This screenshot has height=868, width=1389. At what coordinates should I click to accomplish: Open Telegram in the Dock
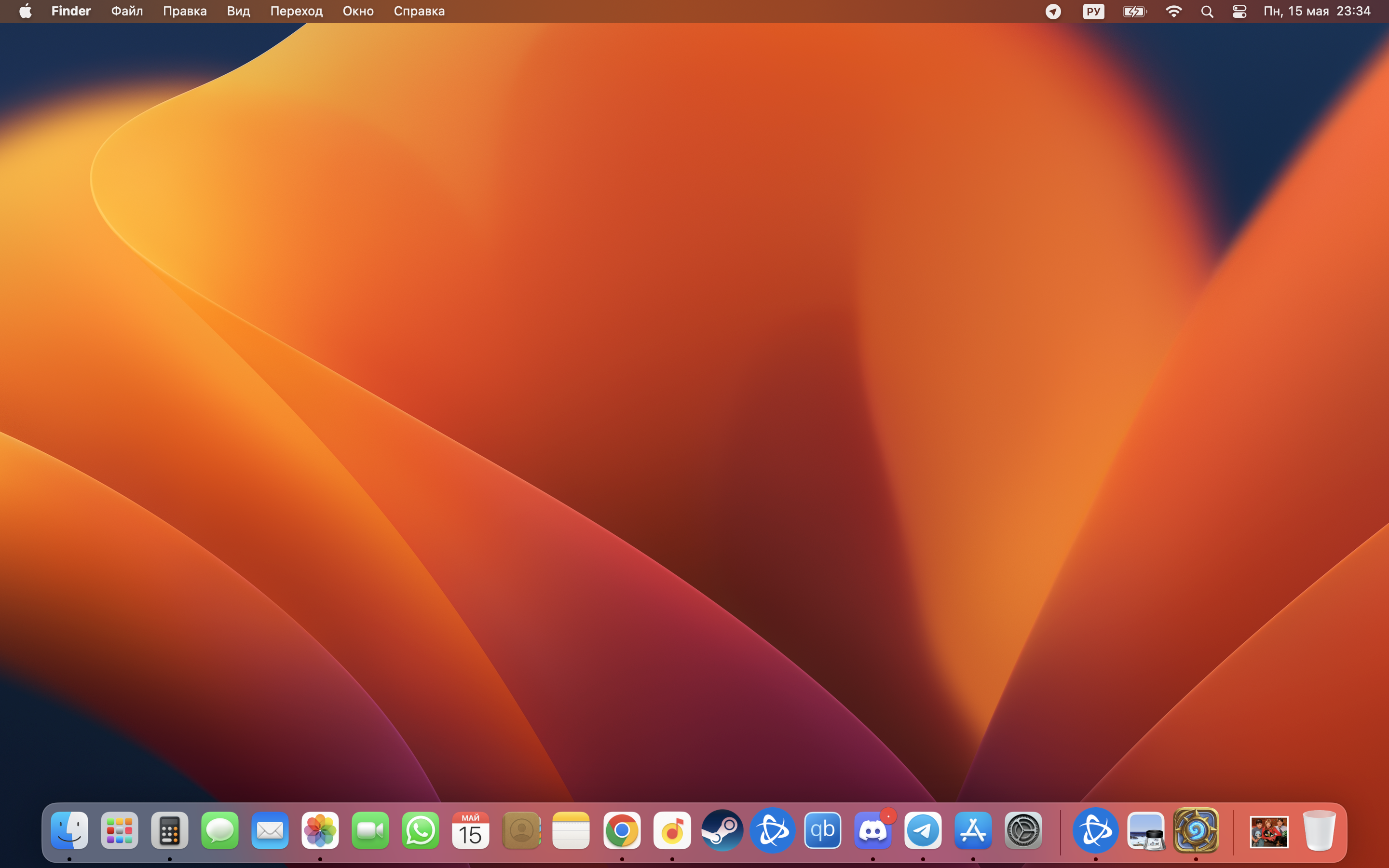(923, 830)
